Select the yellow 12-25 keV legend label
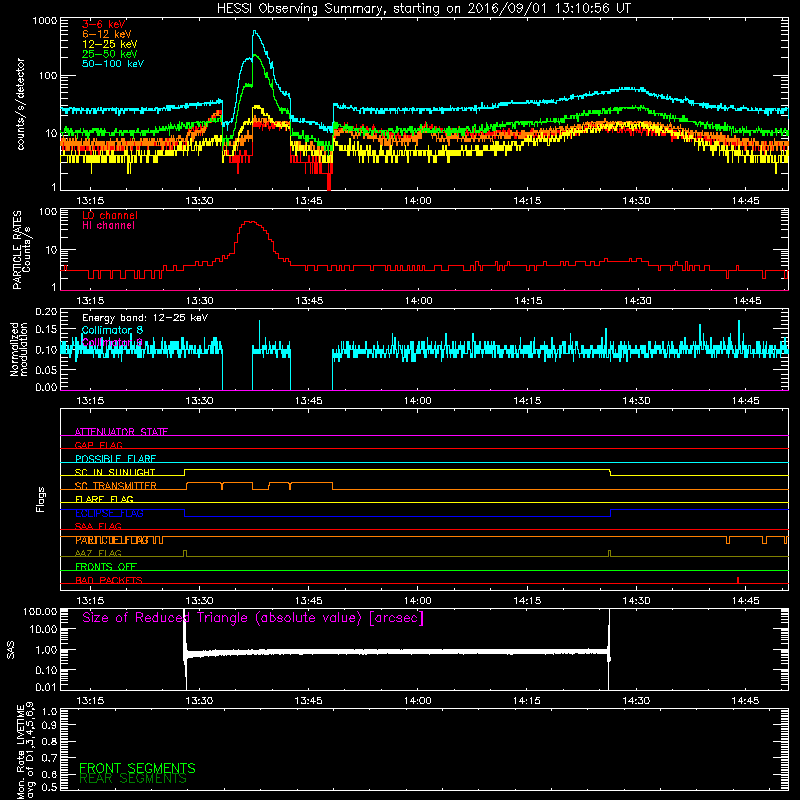This screenshot has height=800, width=800. 110,44
